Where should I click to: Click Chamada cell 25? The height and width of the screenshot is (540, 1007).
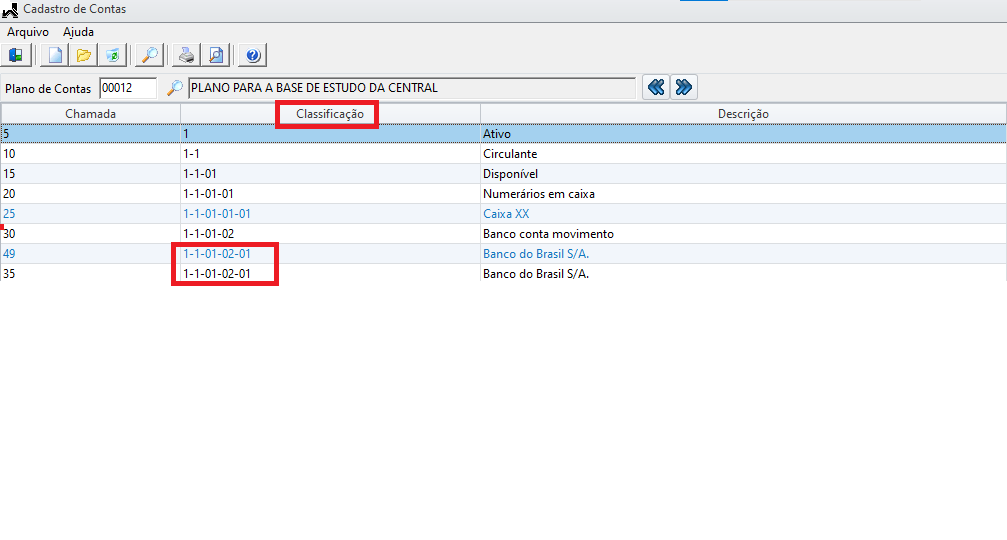point(91,213)
